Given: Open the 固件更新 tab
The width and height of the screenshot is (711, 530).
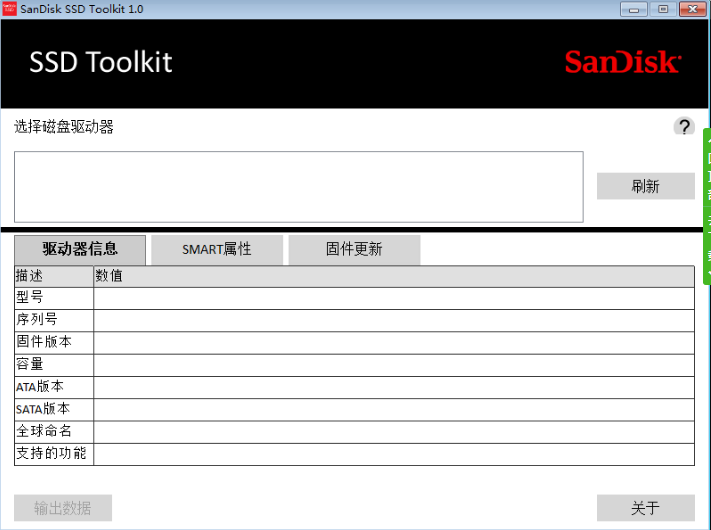Looking at the screenshot, I should (354, 249).
